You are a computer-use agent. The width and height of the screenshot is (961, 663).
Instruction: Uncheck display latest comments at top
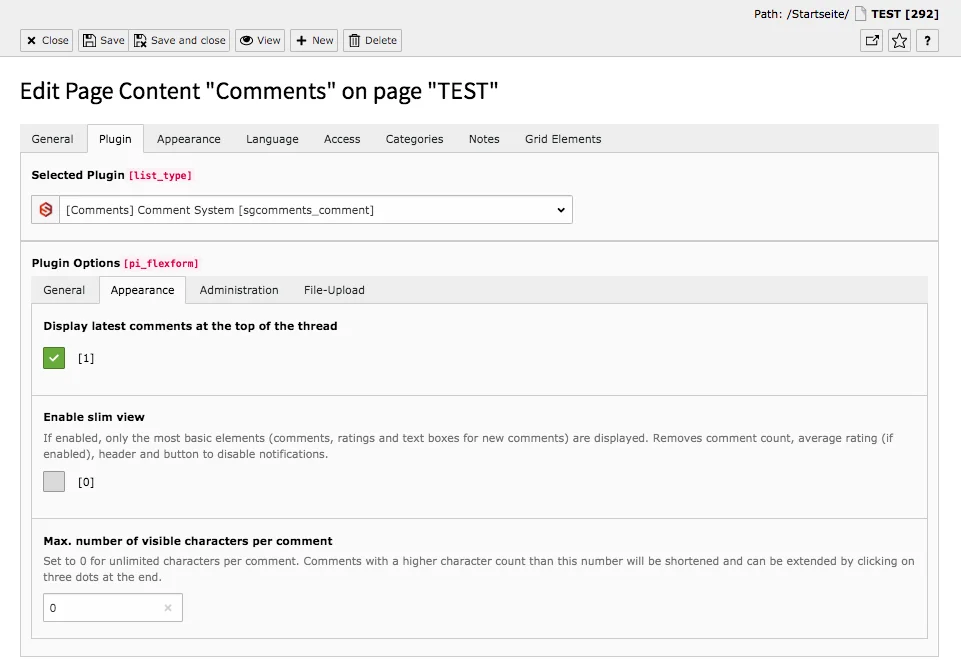click(x=53, y=357)
